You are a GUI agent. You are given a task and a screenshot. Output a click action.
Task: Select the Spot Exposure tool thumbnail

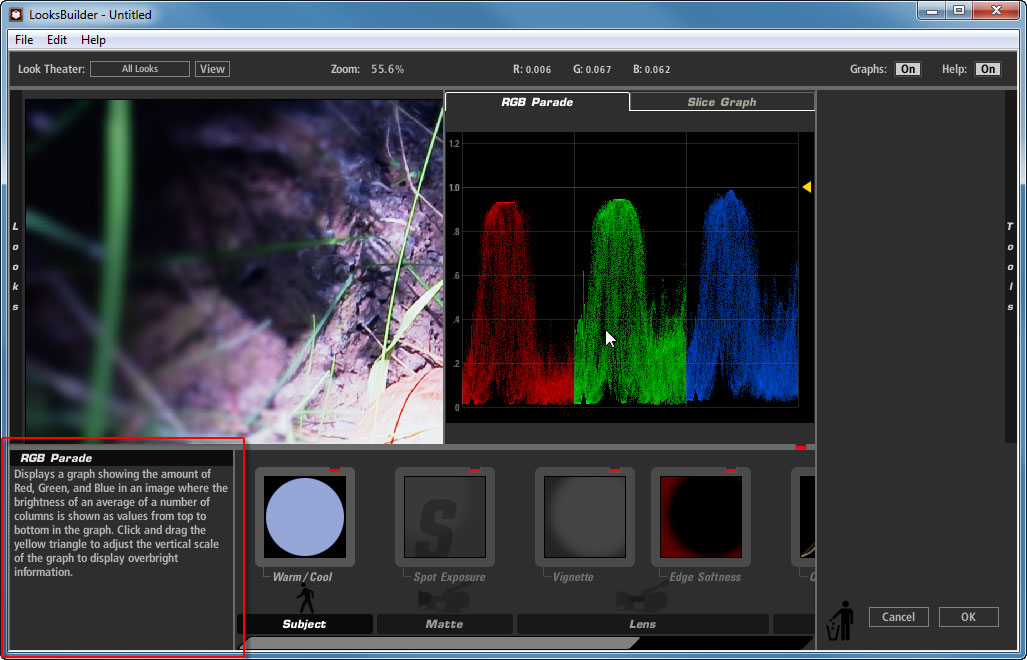[x=445, y=517]
